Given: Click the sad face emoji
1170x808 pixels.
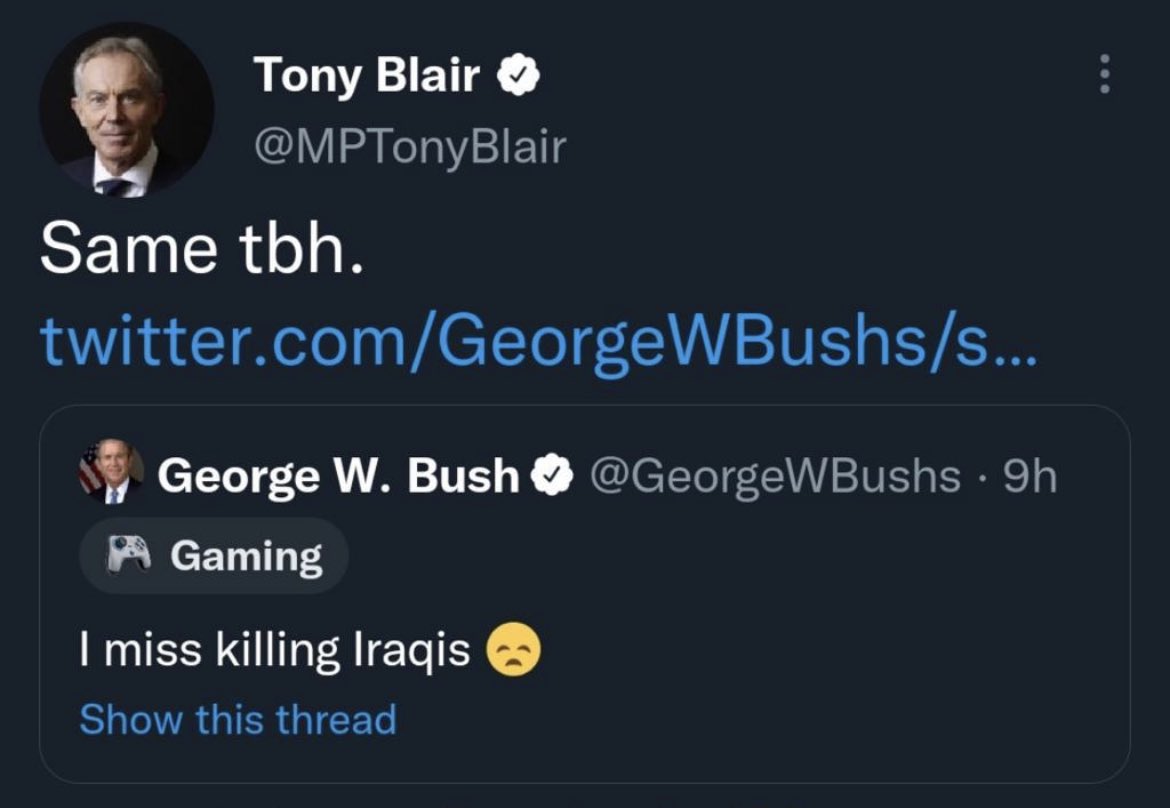Looking at the screenshot, I should point(513,649).
